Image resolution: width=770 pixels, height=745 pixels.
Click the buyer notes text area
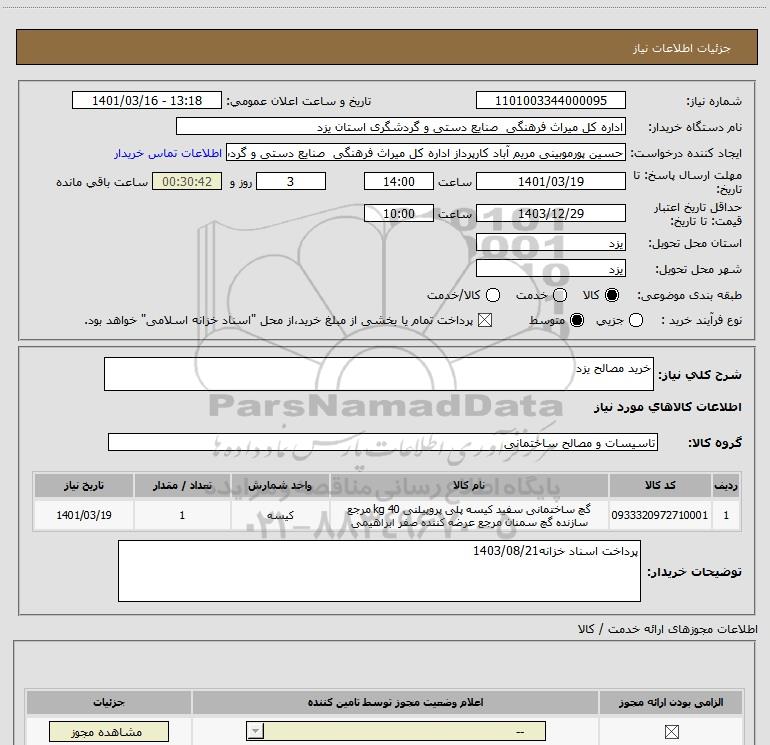pos(379,571)
